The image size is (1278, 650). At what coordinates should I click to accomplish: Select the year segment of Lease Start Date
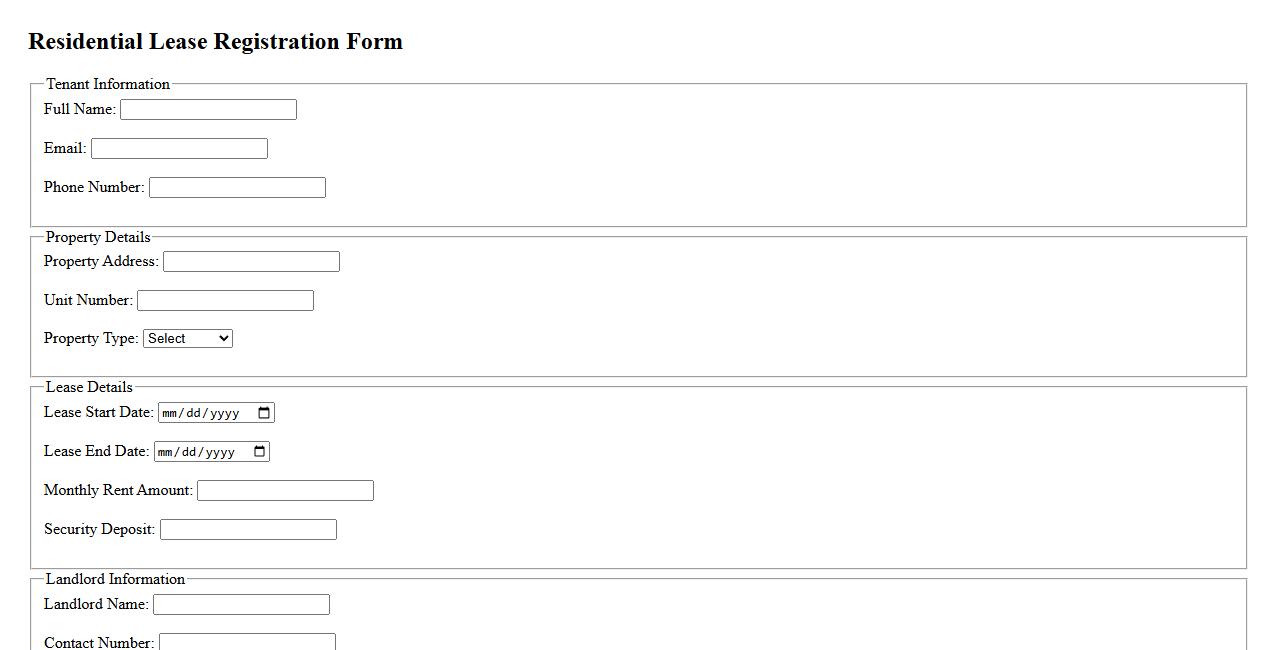pyautogui.click(x=224, y=414)
